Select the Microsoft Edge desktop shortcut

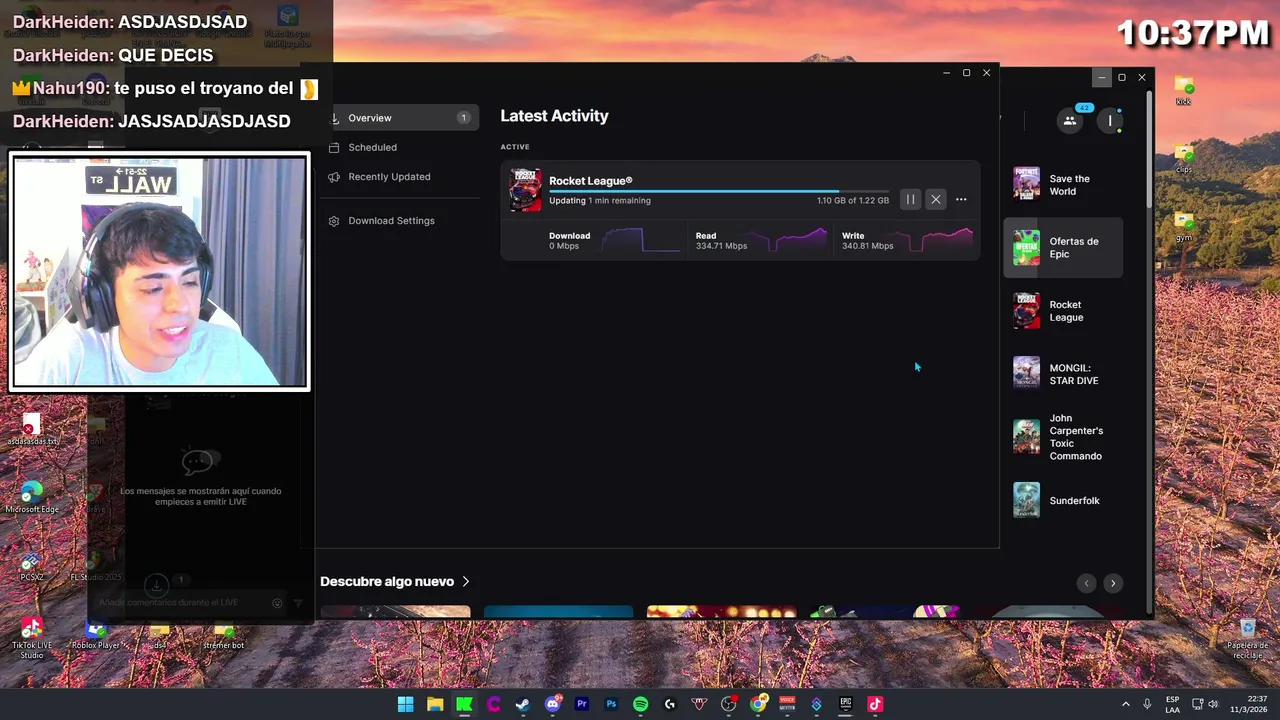pos(32,497)
